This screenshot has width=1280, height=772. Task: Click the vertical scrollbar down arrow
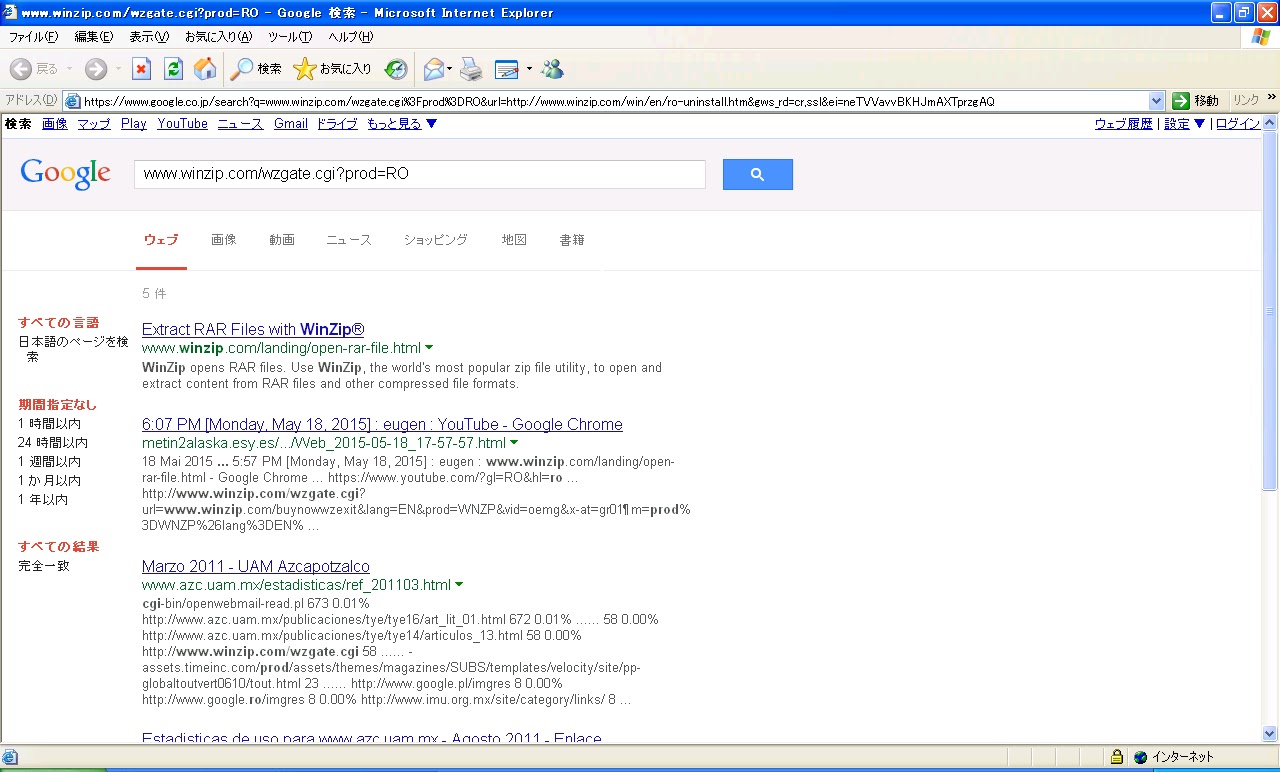(x=1270, y=734)
